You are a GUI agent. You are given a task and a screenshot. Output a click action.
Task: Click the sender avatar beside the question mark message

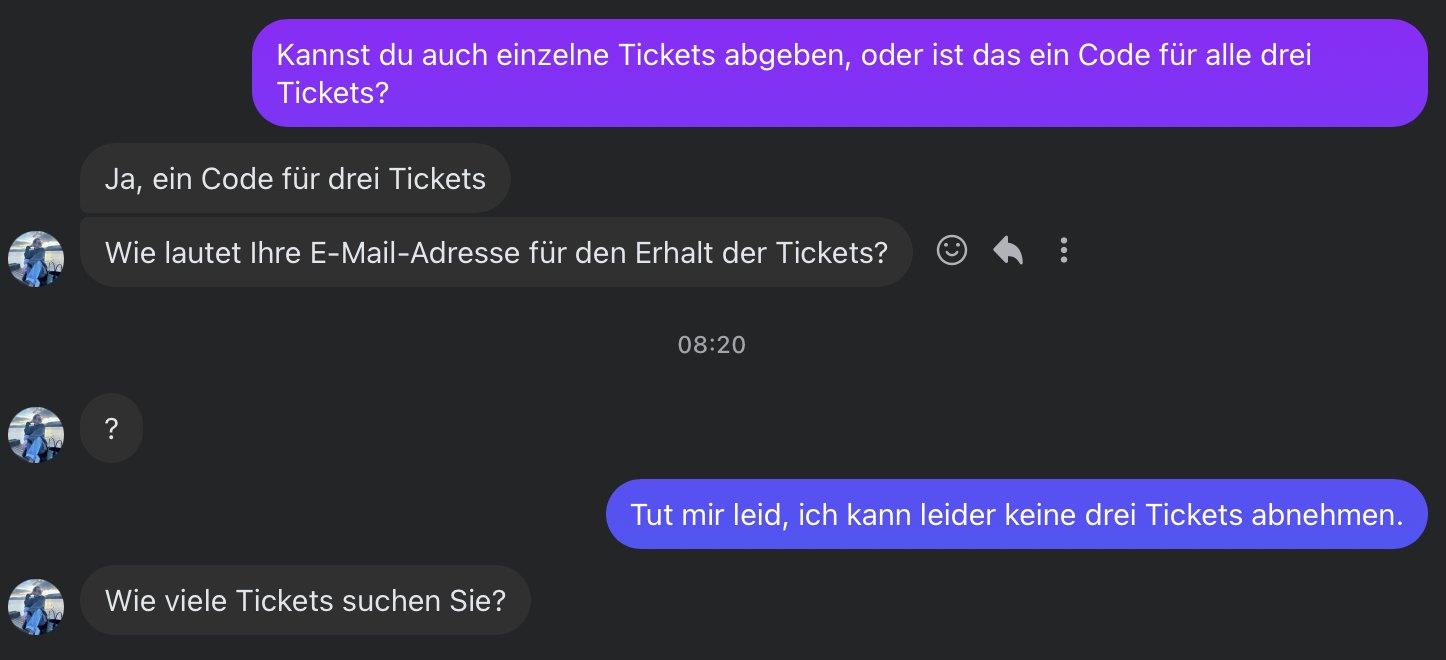click(x=36, y=435)
